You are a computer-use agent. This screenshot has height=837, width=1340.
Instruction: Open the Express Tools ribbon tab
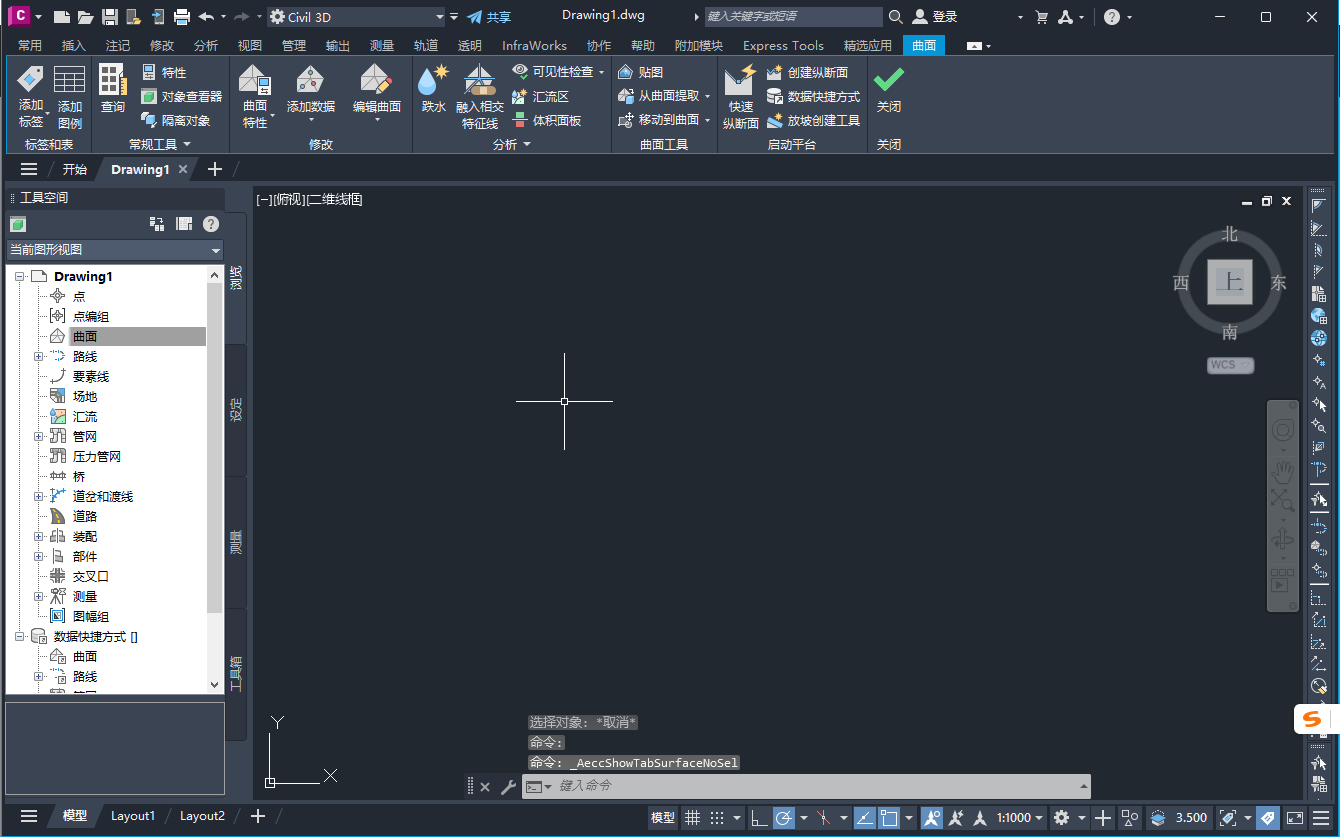coord(783,45)
